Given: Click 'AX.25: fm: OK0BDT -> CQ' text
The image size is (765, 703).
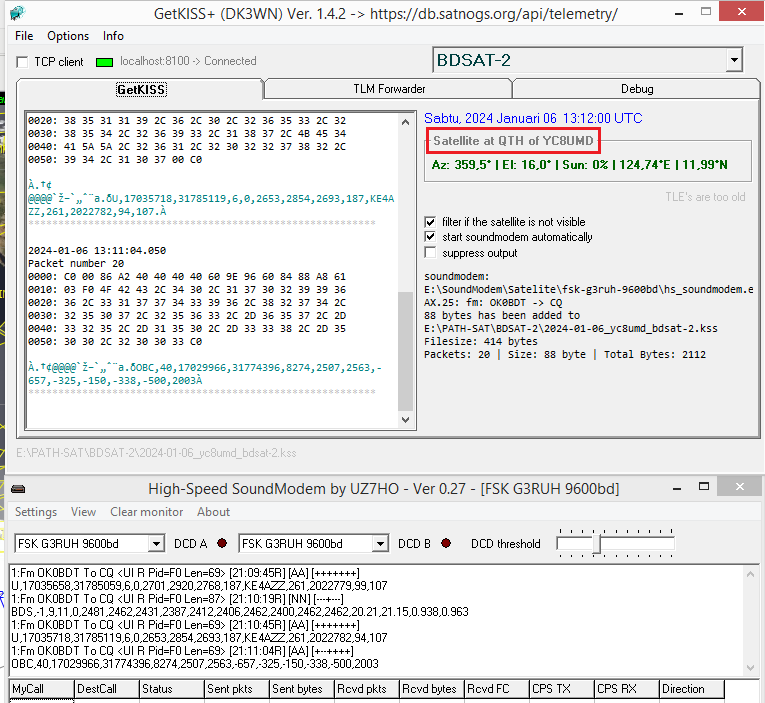Looking at the screenshot, I should [x=493, y=302].
